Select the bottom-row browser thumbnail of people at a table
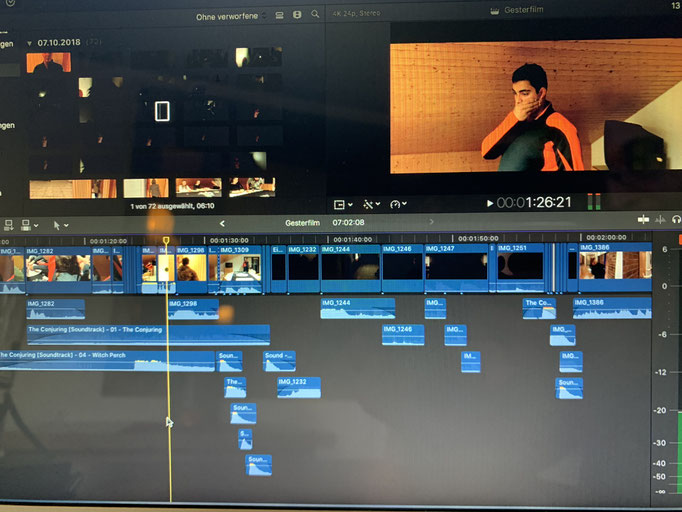This screenshot has height=512, width=682. click(x=199, y=187)
